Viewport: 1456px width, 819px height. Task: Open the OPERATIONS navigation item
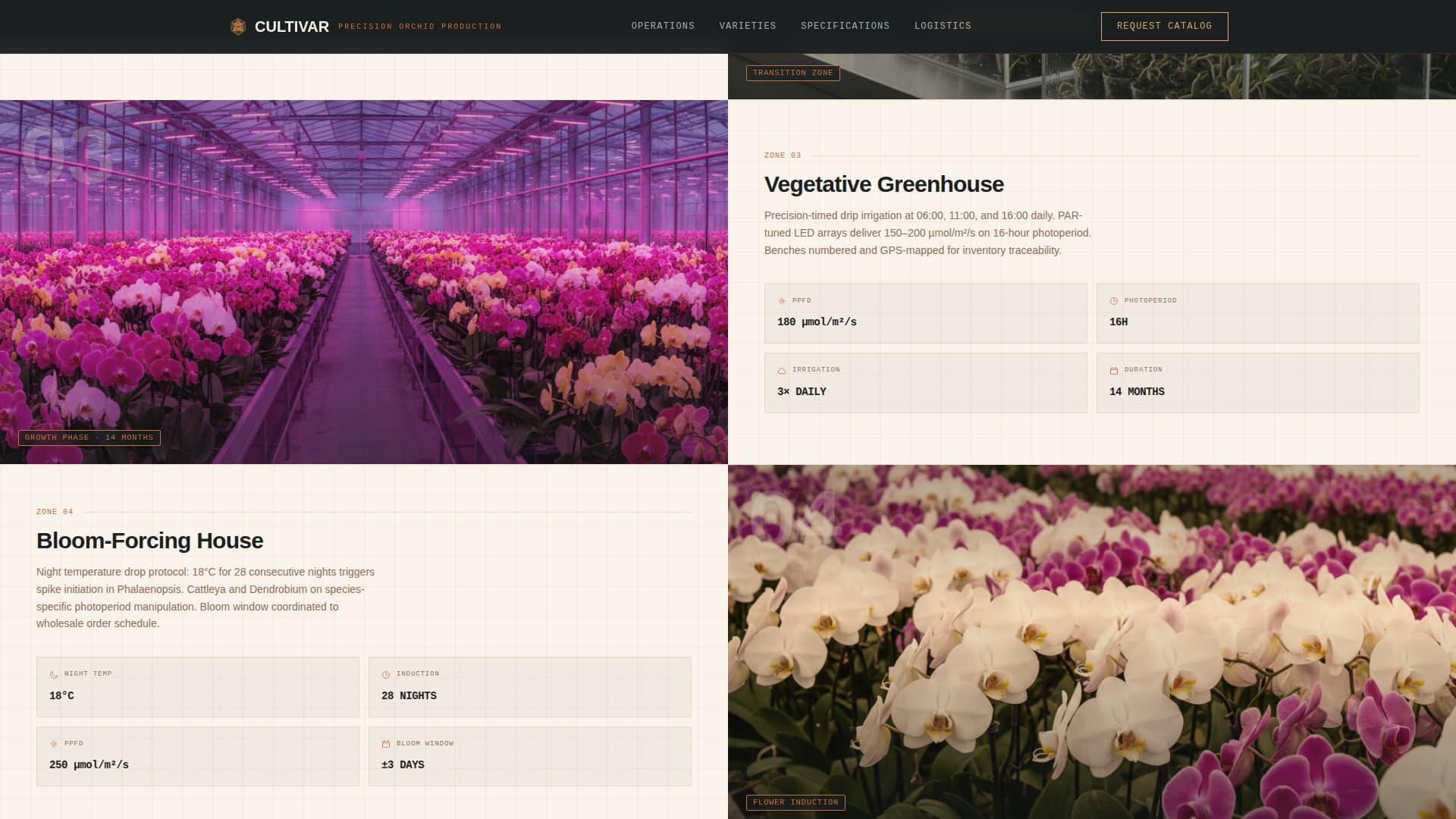click(x=661, y=26)
